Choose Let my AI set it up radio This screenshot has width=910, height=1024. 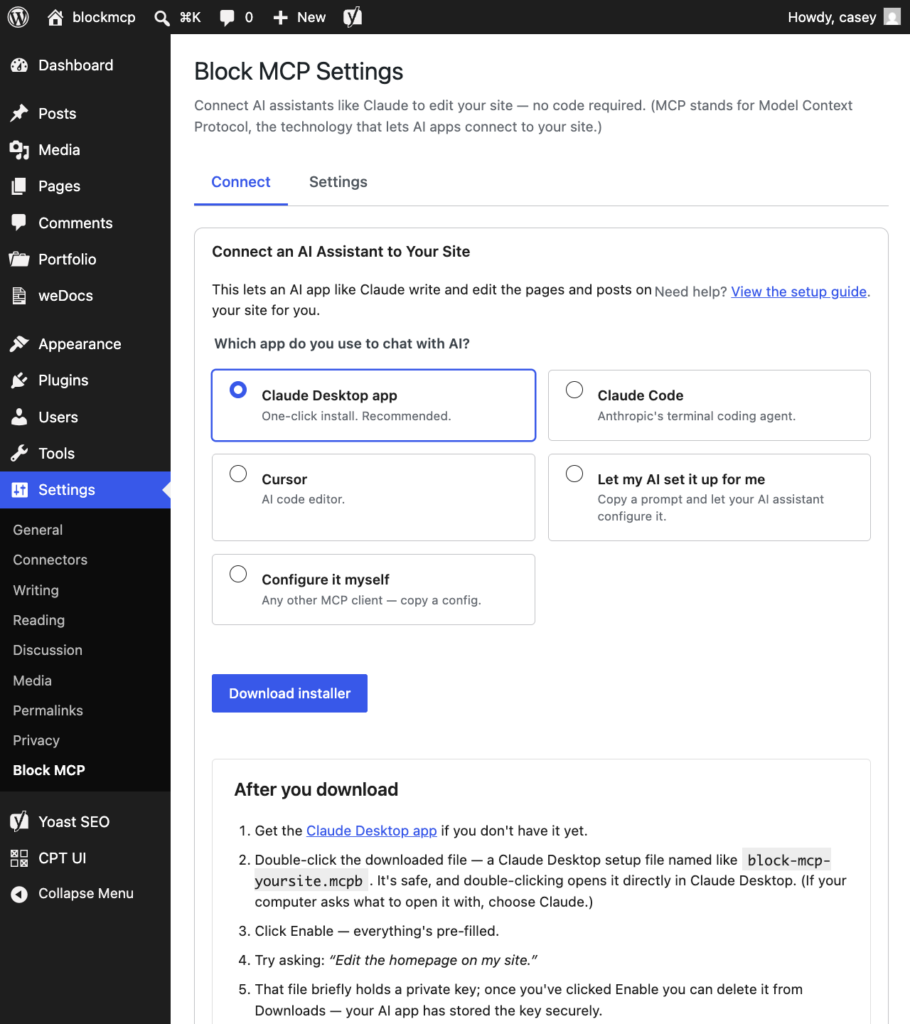click(x=574, y=473)
